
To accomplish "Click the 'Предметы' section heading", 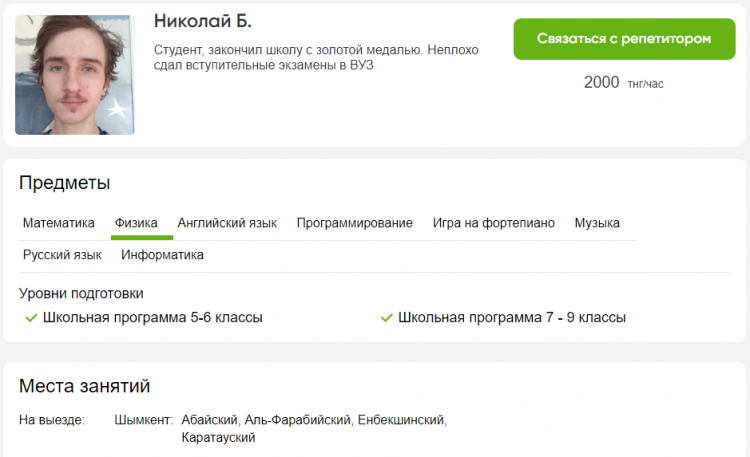I will pos(64,183).
